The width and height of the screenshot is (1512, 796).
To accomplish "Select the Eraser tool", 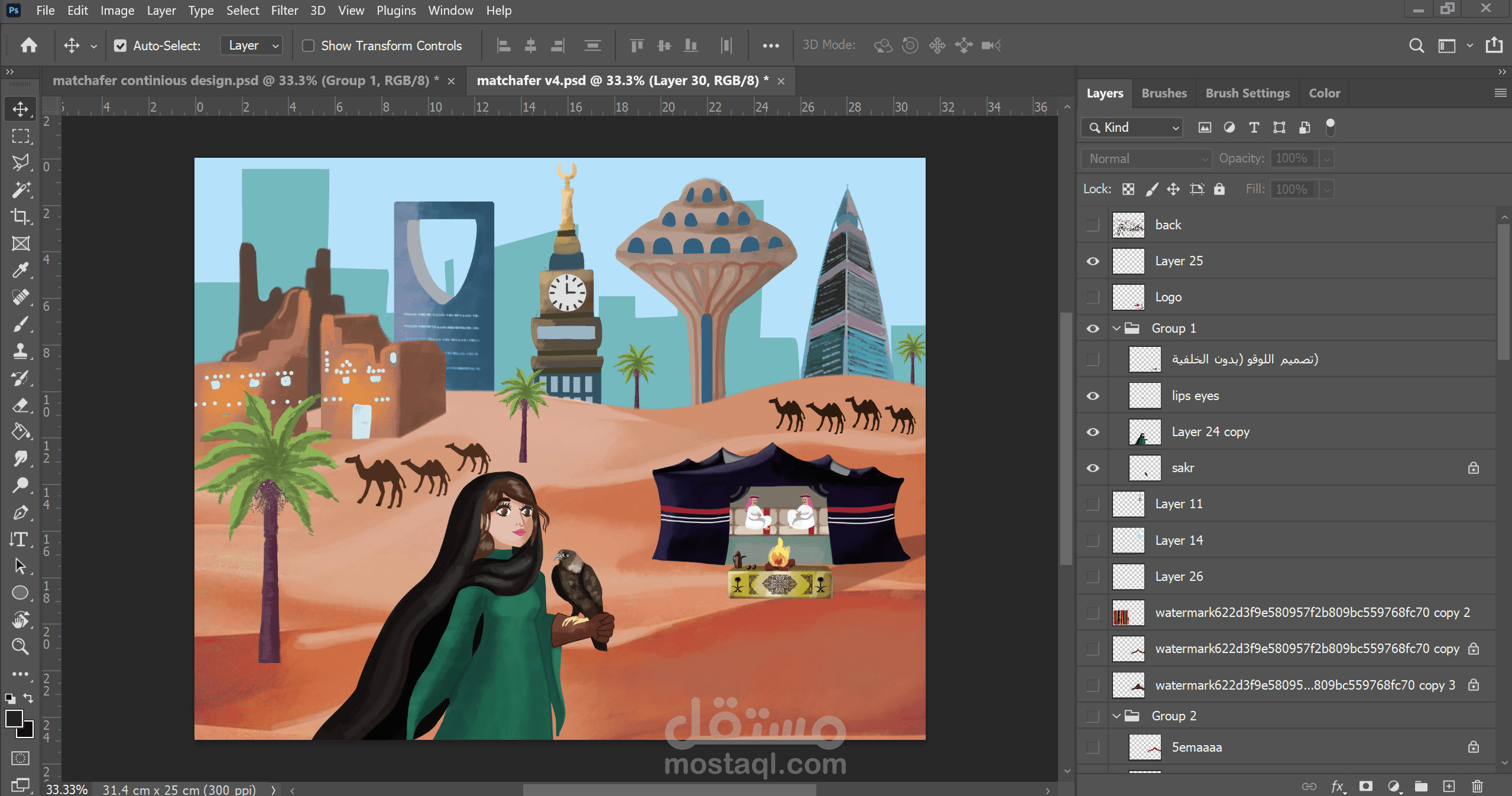I will 20,405.
